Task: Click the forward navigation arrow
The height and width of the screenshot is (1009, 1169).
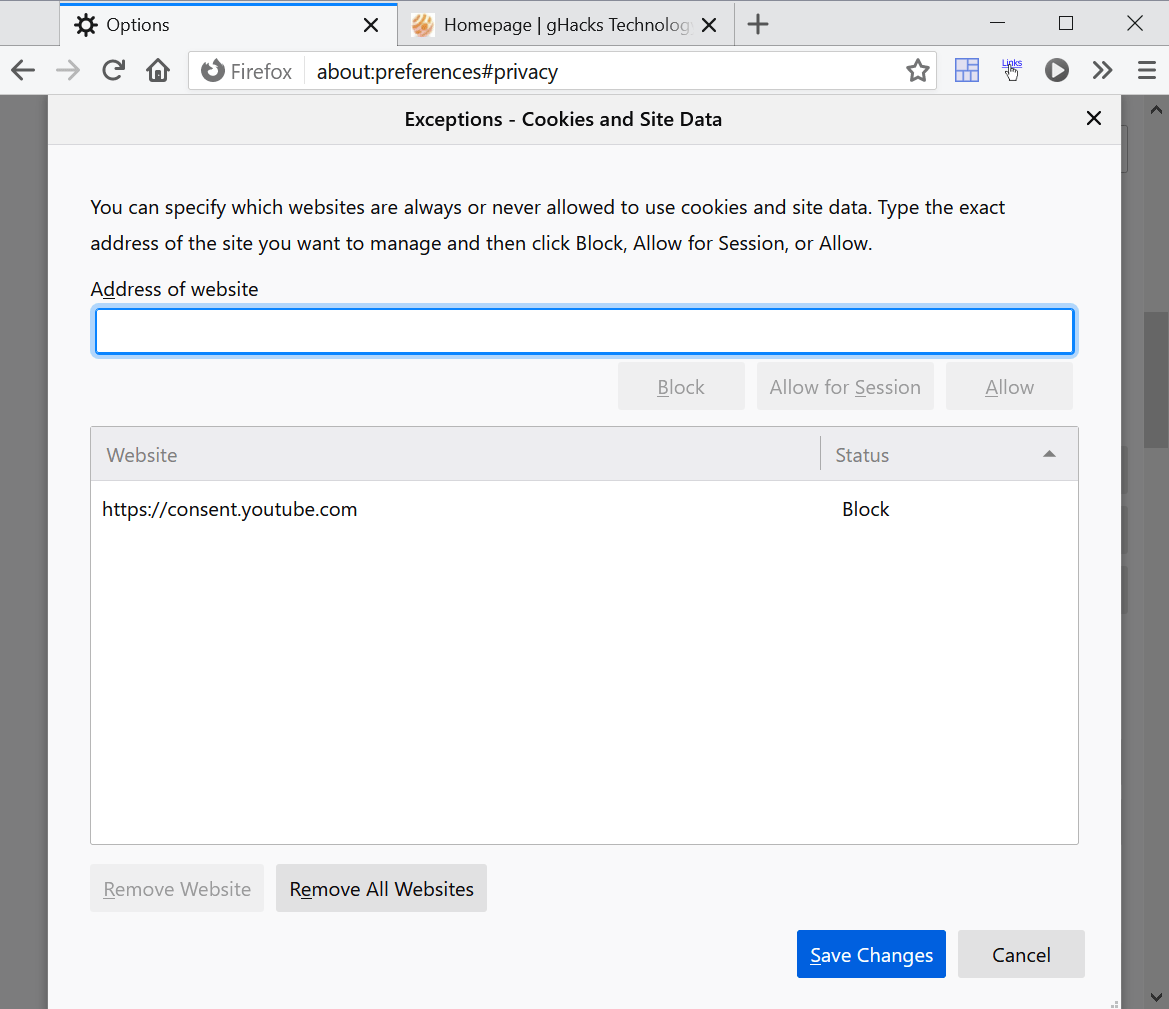Action: coord(67,70)
